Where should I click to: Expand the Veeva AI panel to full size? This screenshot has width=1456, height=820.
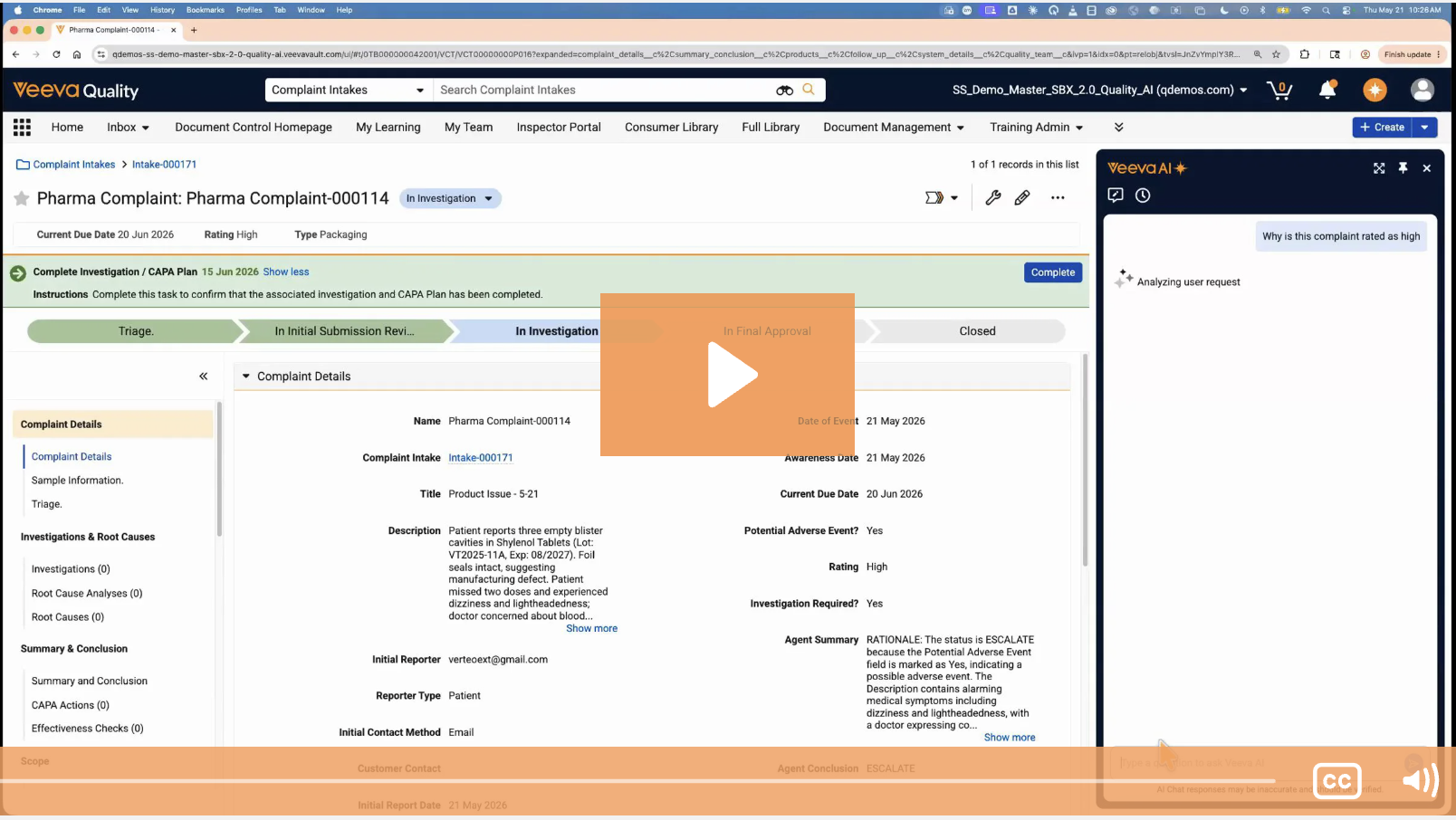point(1379,168)
